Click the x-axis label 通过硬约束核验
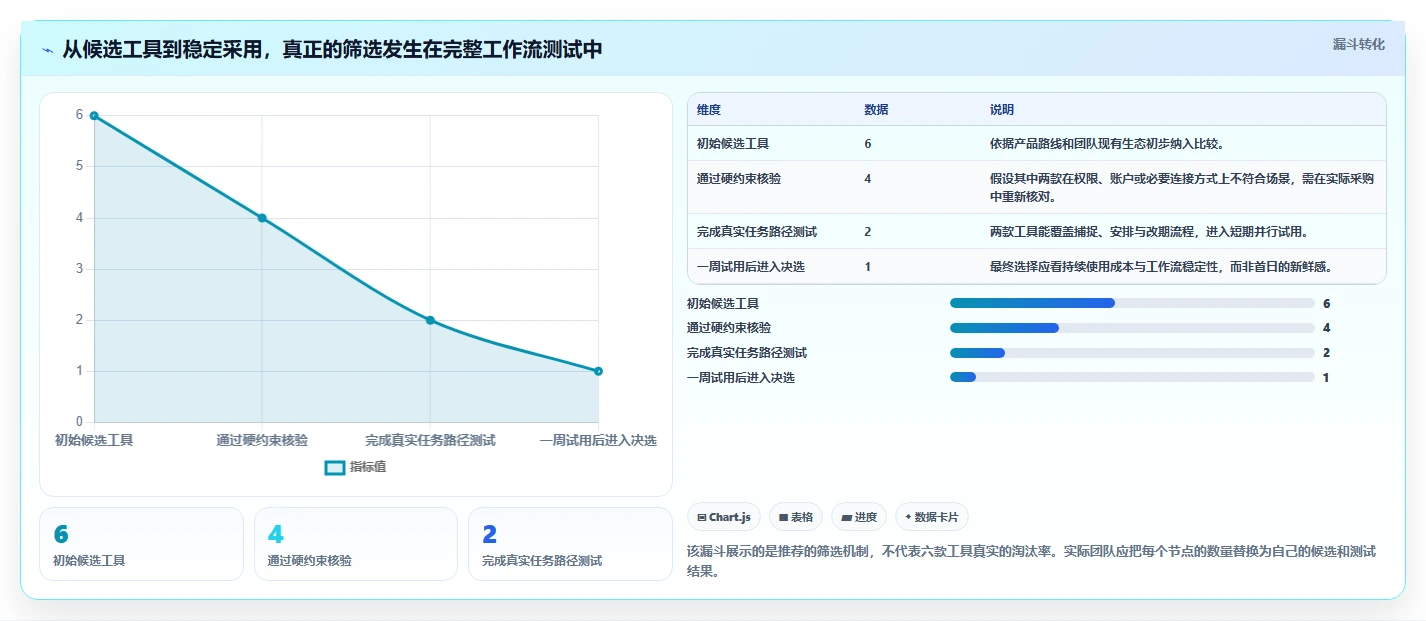This screenshot has width=1426, height=621. tap(262, 440)
